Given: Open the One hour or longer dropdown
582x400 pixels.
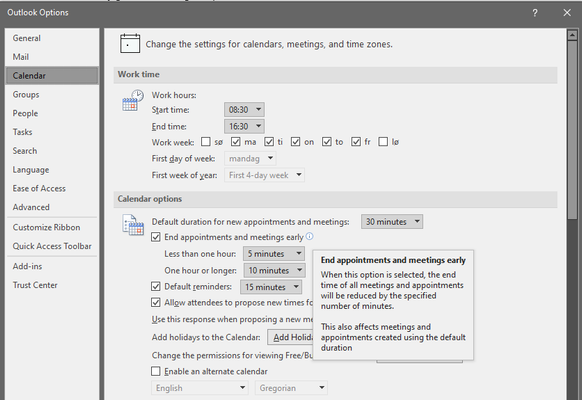Looking at the screenshot, I should 275,271.
